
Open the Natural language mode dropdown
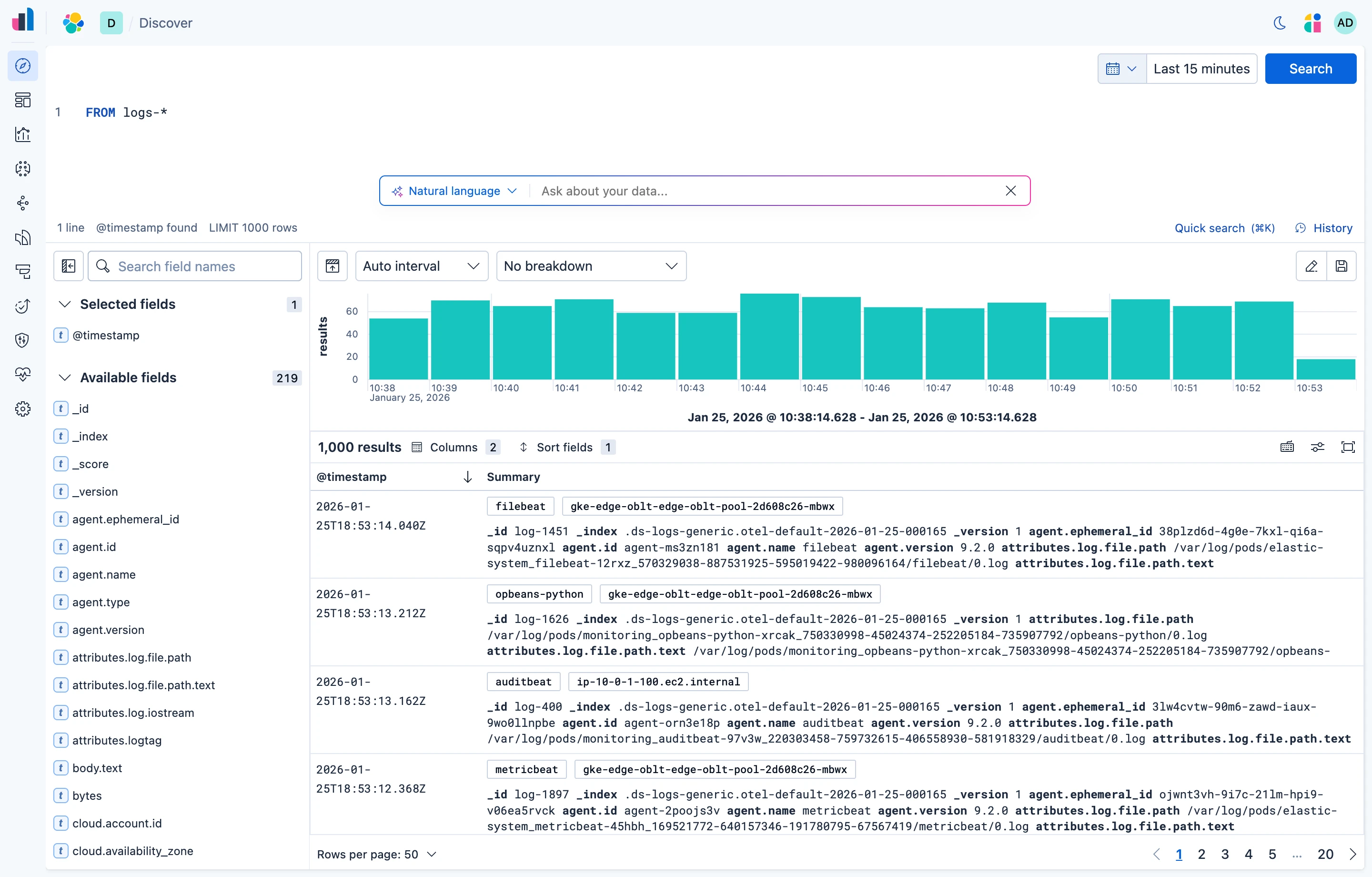coord(454,191)
